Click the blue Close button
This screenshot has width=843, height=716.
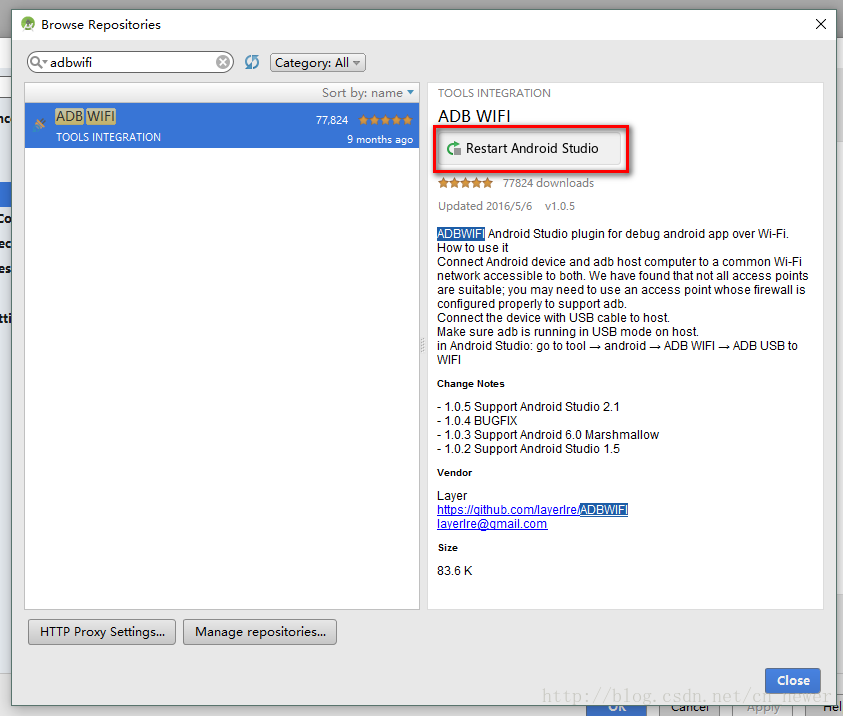(792, 681)
